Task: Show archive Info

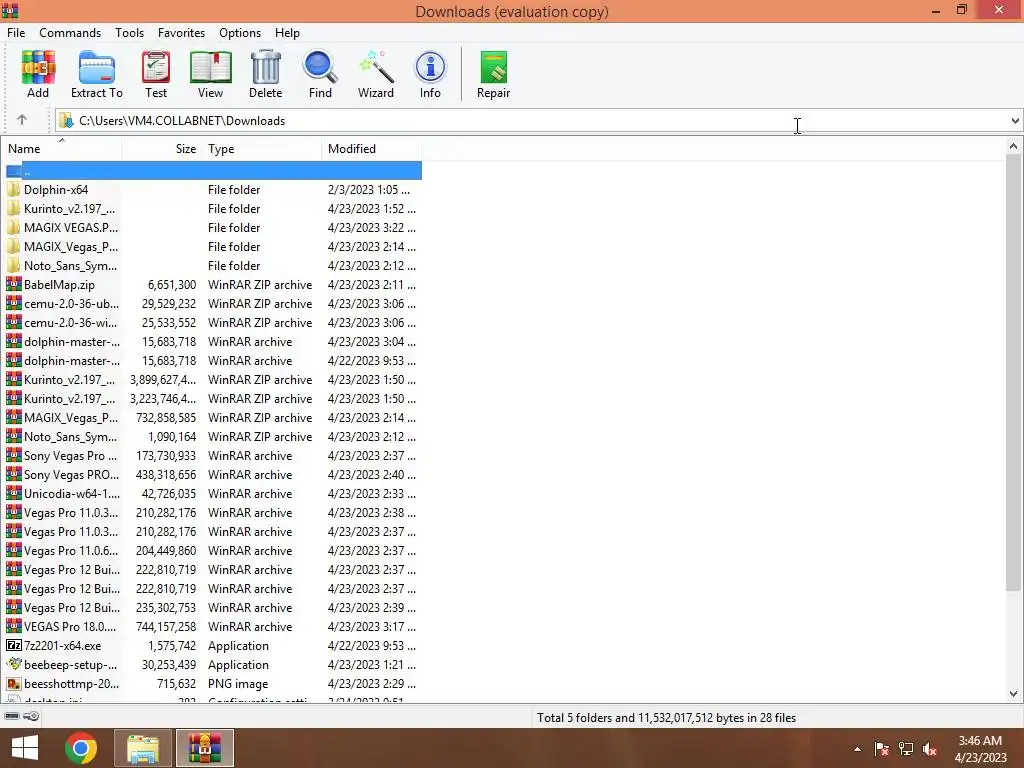Action: click(x=430, y=74)
